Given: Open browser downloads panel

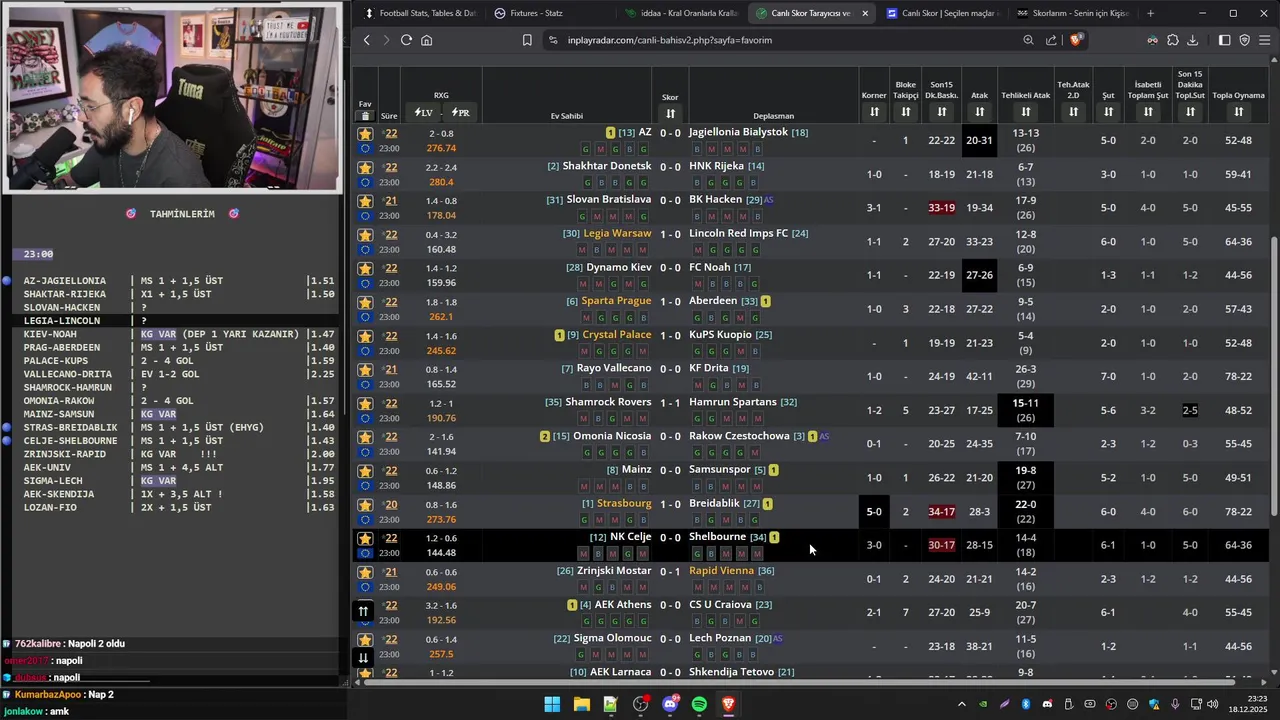Looking at the screenshot, I should point(1192,40).
